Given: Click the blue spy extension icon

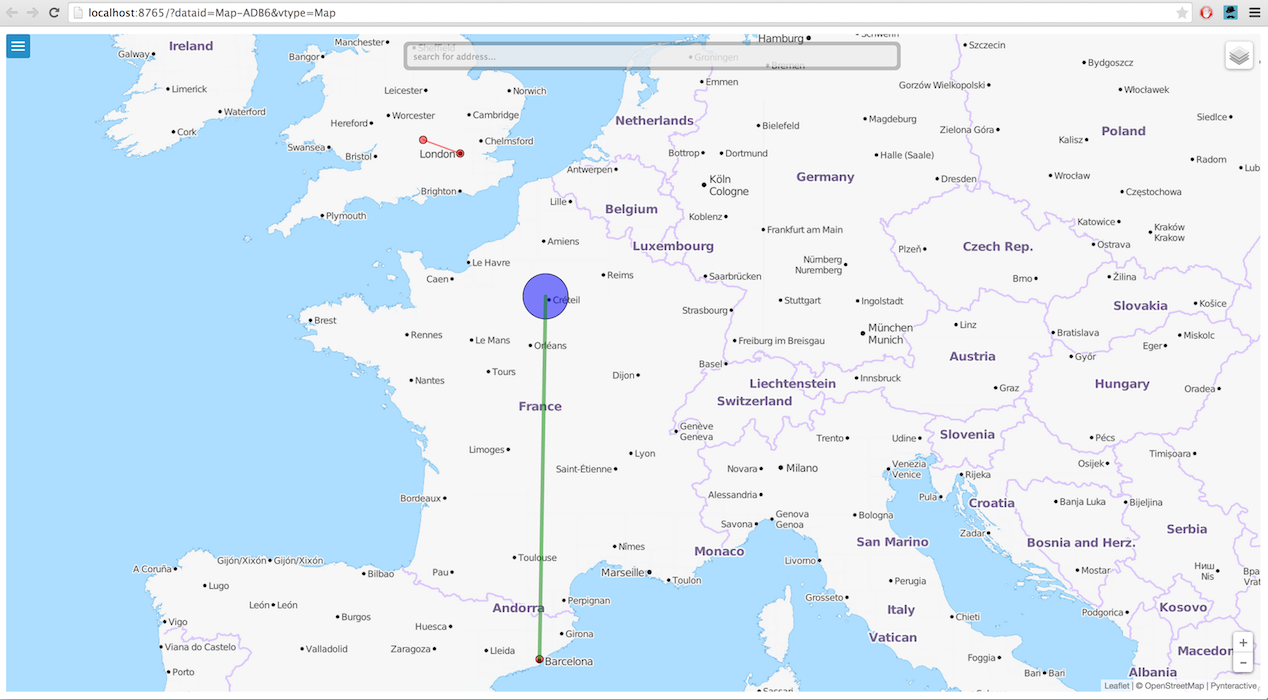Looking at the screenshot, I should [1230, 12].
